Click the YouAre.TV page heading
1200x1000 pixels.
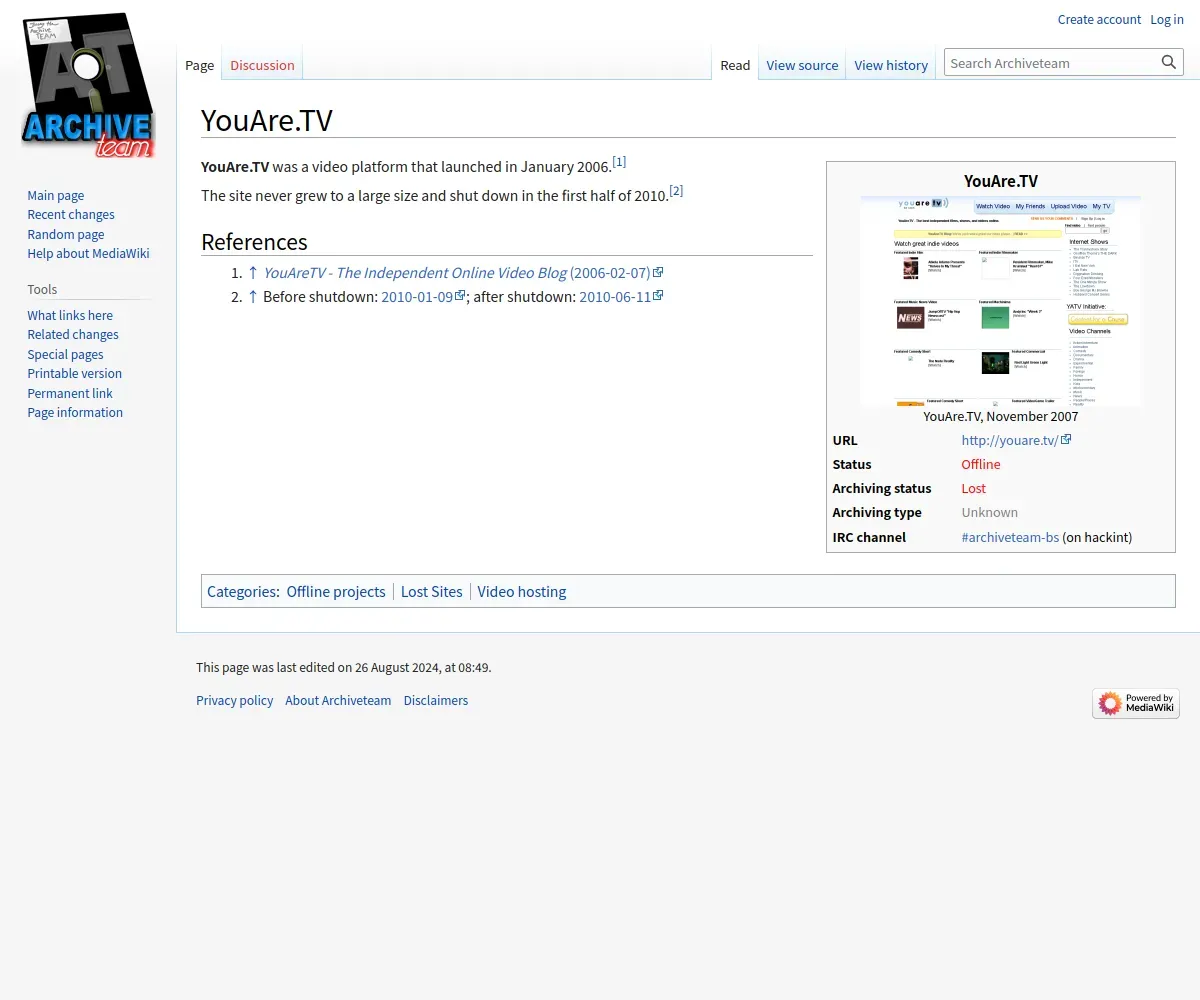[267, 120]
